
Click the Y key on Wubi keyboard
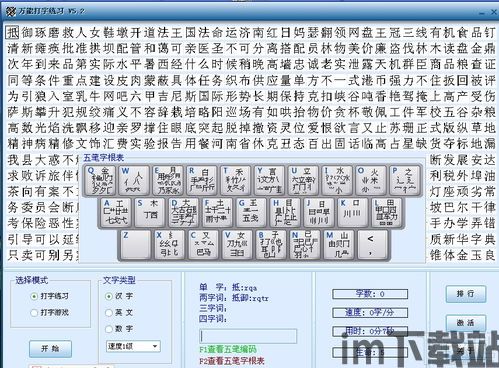pos(270,180)
